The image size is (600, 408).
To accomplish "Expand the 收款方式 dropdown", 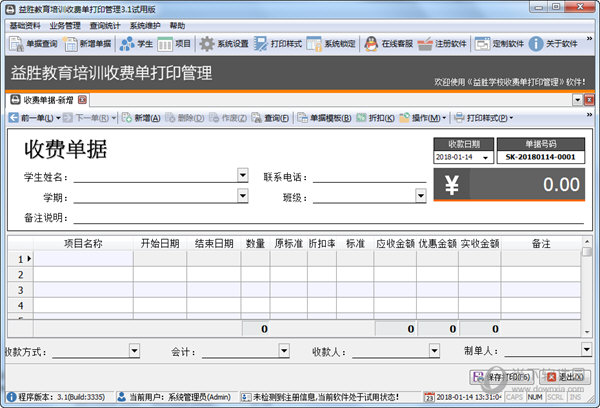I will [x=134, y=350].
